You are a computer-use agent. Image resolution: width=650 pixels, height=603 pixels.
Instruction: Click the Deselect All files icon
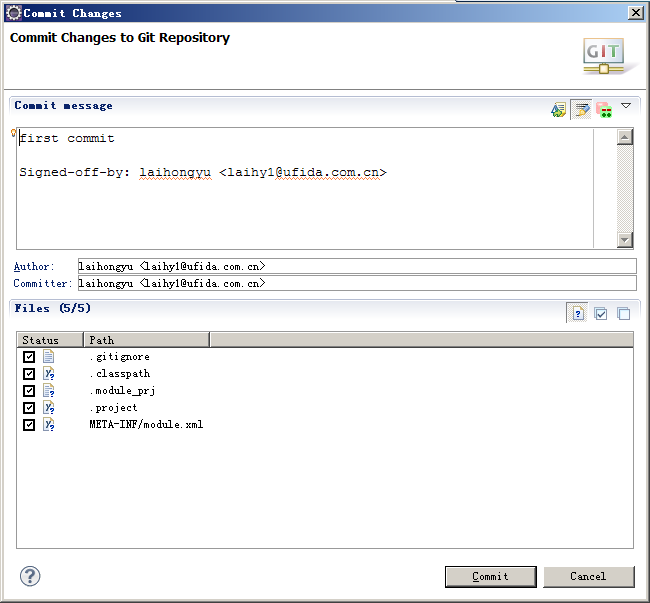point(623,313)
